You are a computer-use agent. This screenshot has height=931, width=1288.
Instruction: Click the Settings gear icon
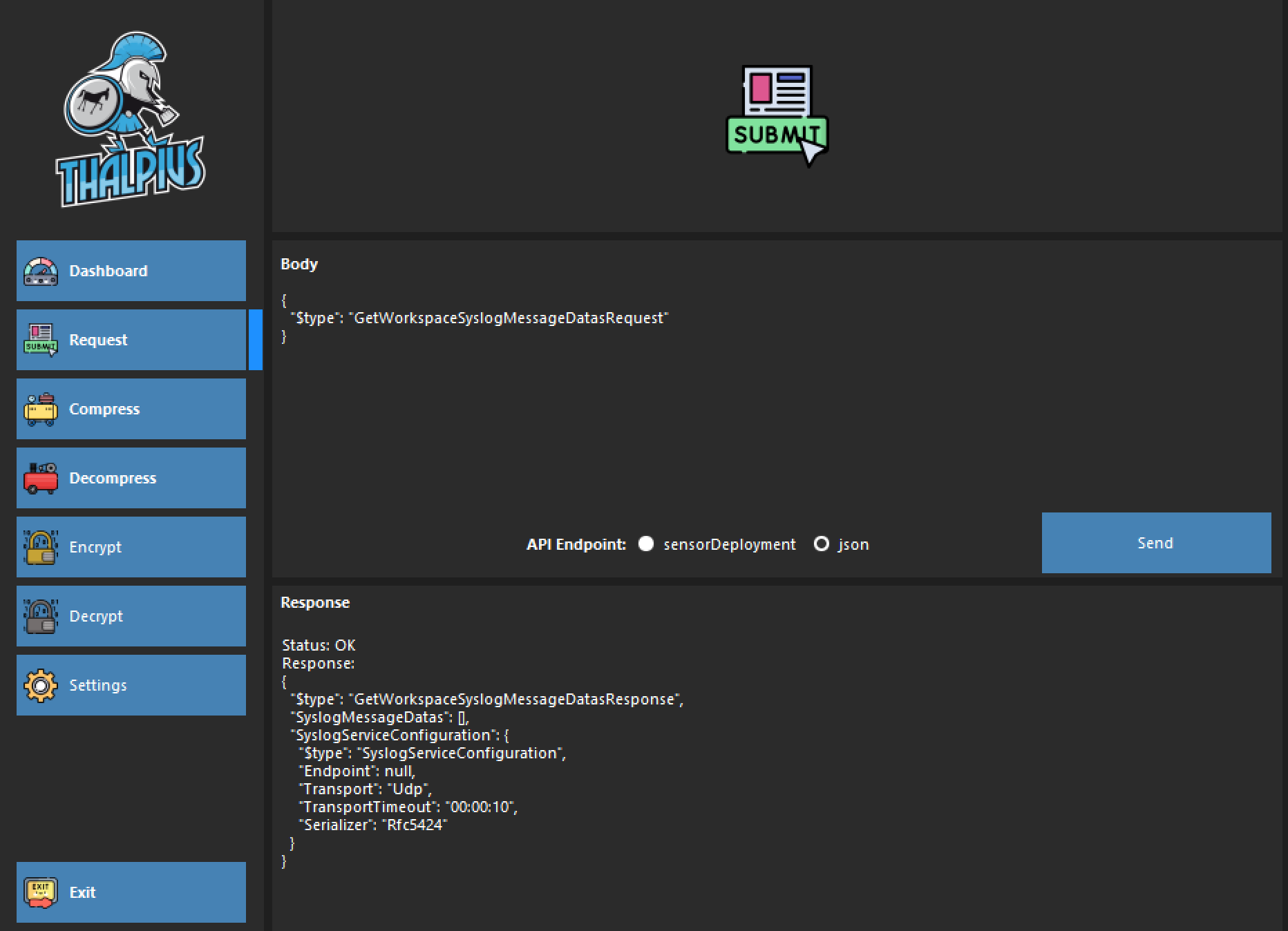point(41,685)
